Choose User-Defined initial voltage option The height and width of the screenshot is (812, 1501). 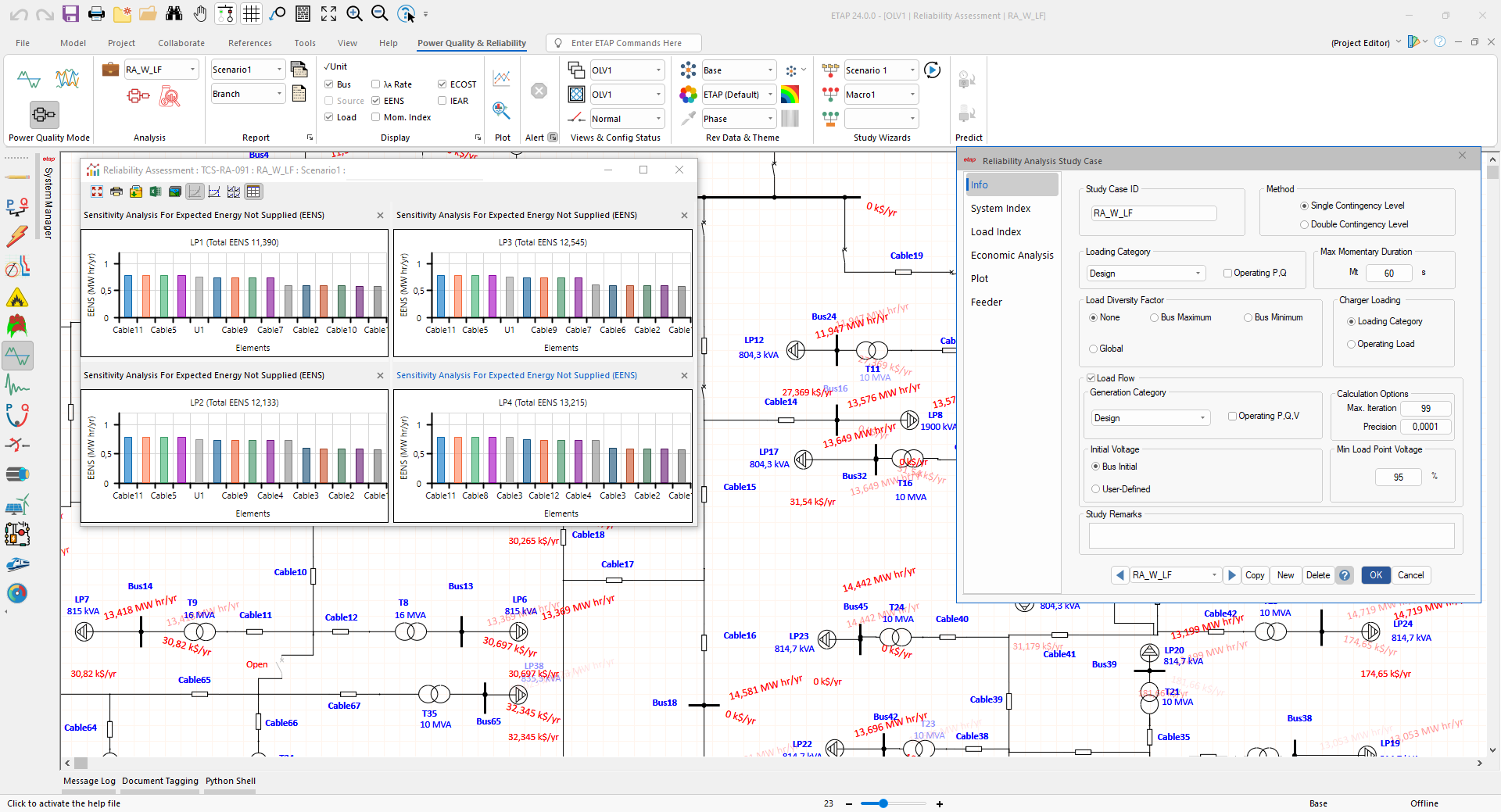[x=1097, y=489]
